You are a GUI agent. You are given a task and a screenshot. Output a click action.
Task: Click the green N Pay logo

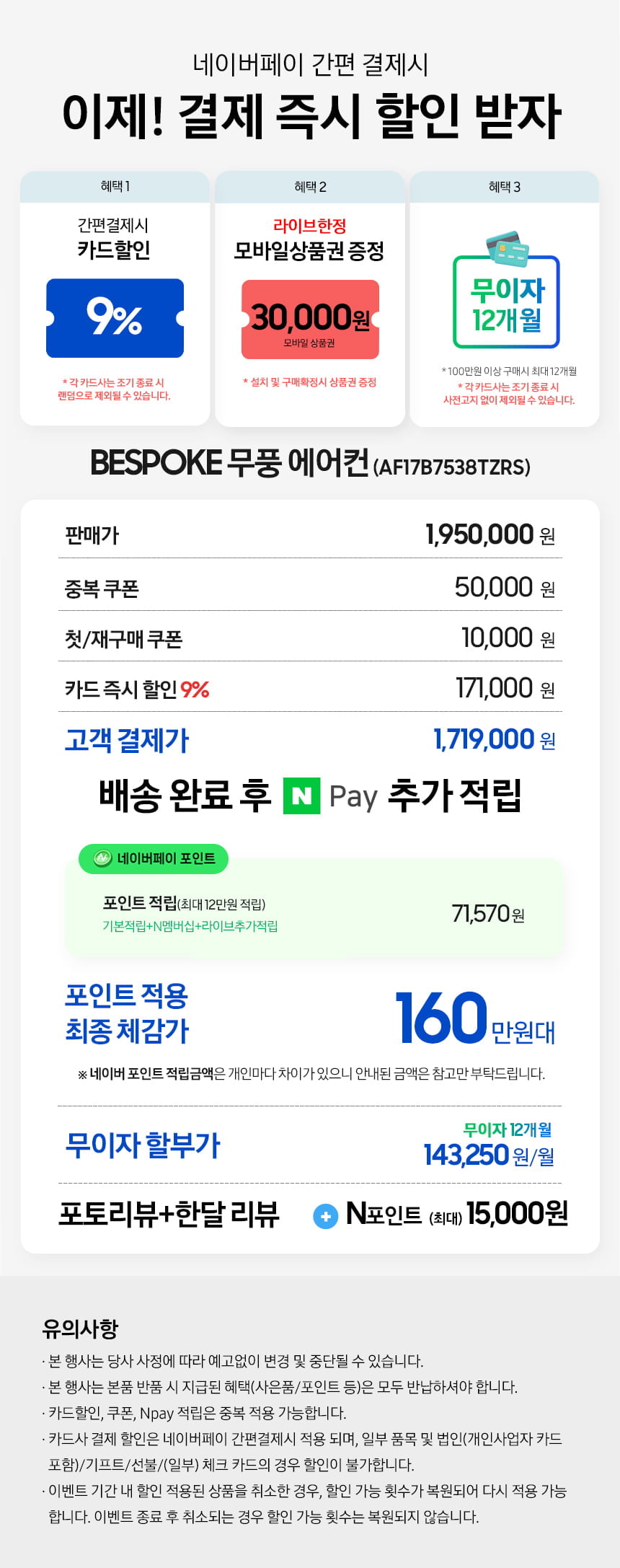point(301,796)
